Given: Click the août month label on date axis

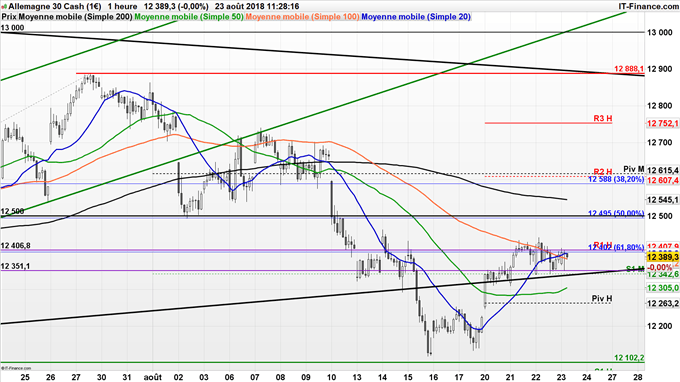Looking at the screenshot, I should pos(153,377).
